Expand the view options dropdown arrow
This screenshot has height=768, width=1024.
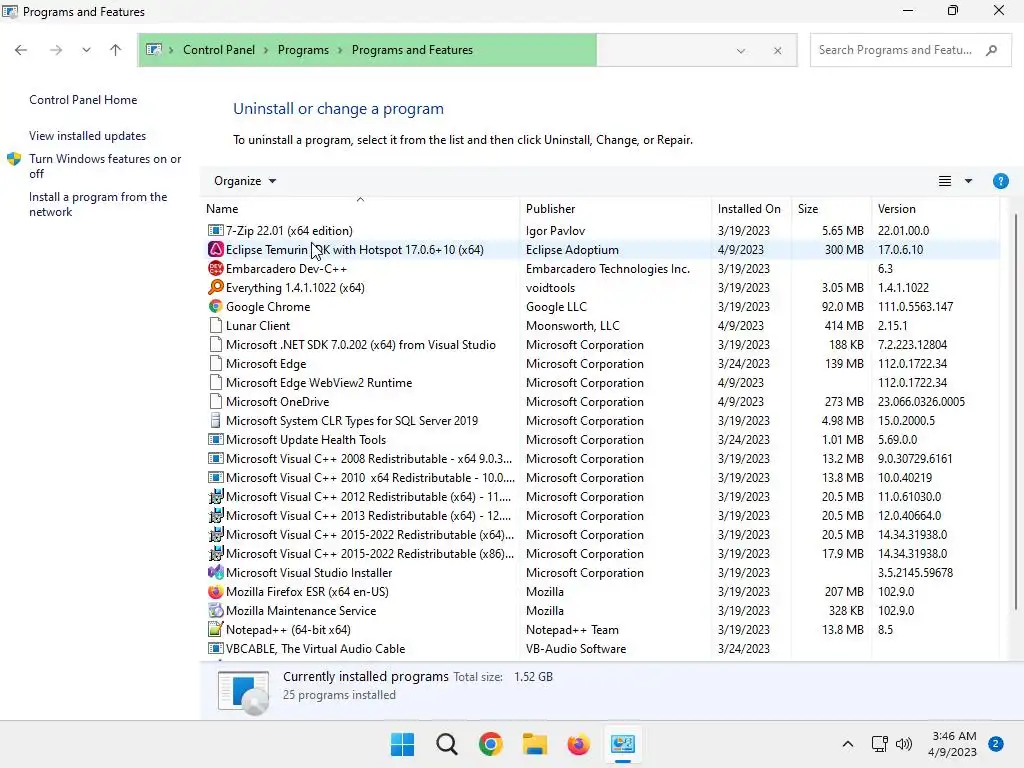point(968,181)
